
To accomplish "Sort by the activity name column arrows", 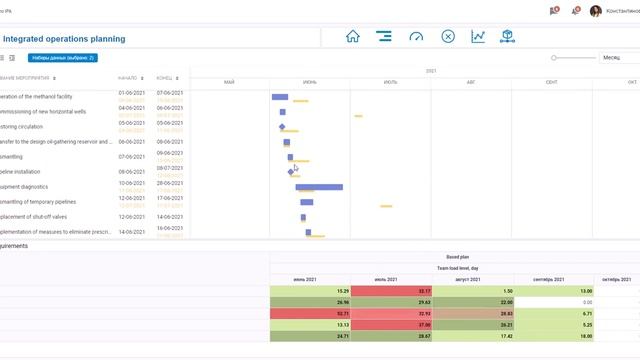I will [54, 78].
